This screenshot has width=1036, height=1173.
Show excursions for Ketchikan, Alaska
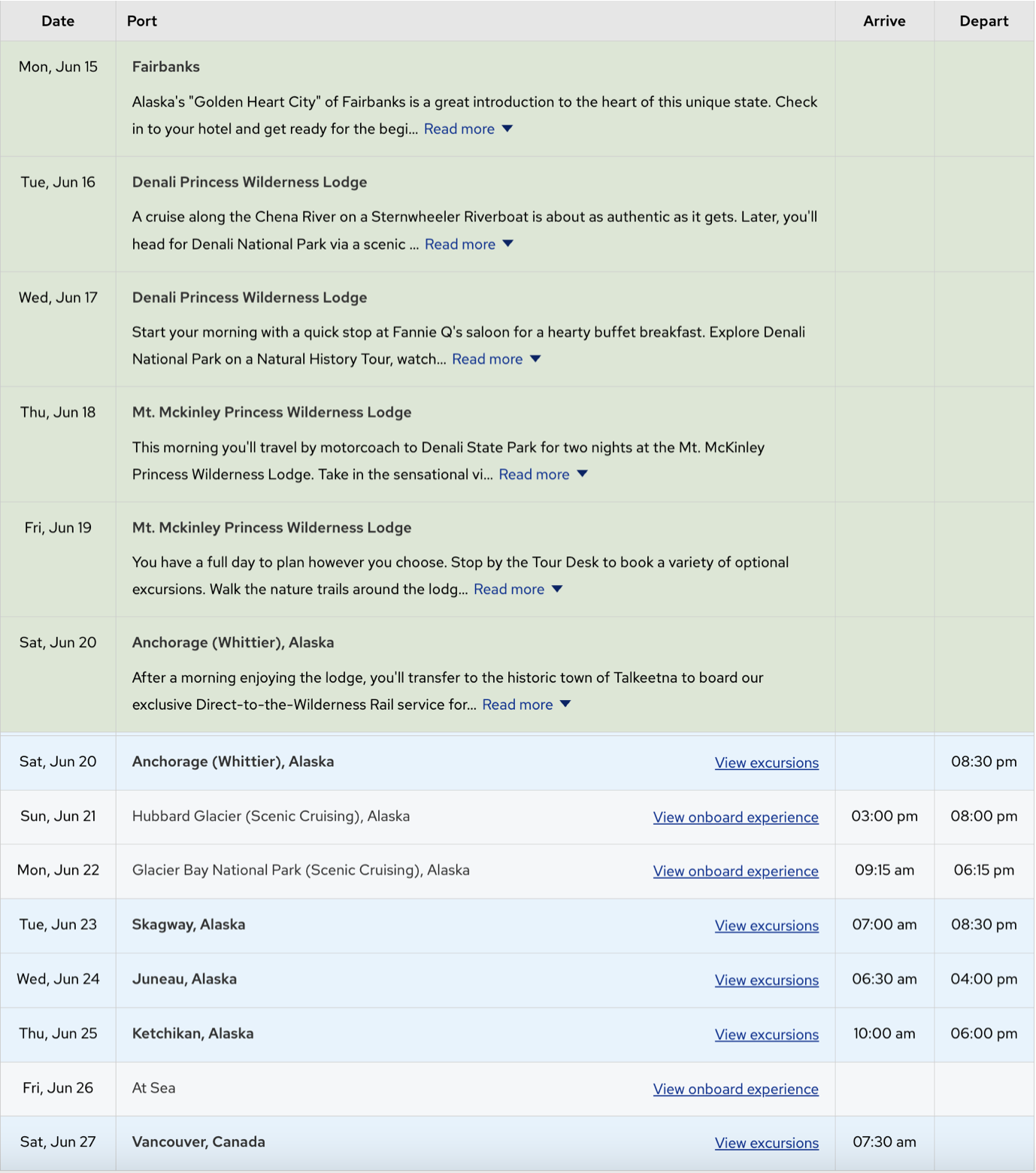pos(766,1035)
